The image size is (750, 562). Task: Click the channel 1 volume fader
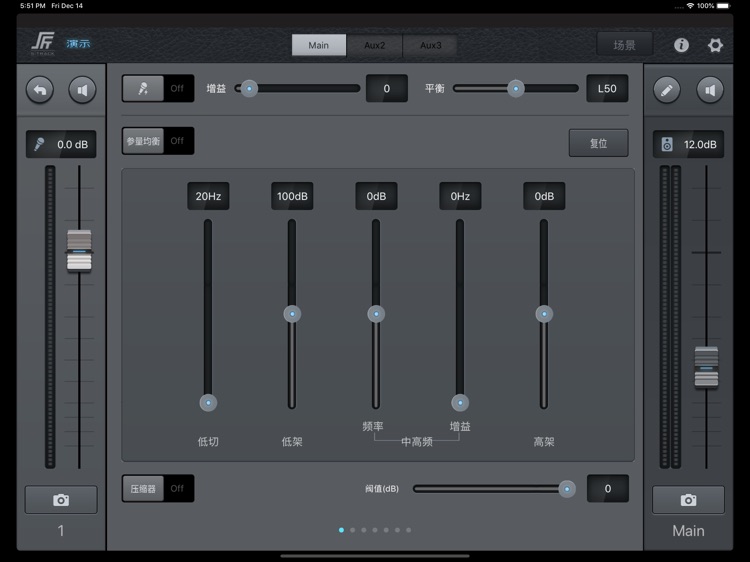click(x=79, y=251)
